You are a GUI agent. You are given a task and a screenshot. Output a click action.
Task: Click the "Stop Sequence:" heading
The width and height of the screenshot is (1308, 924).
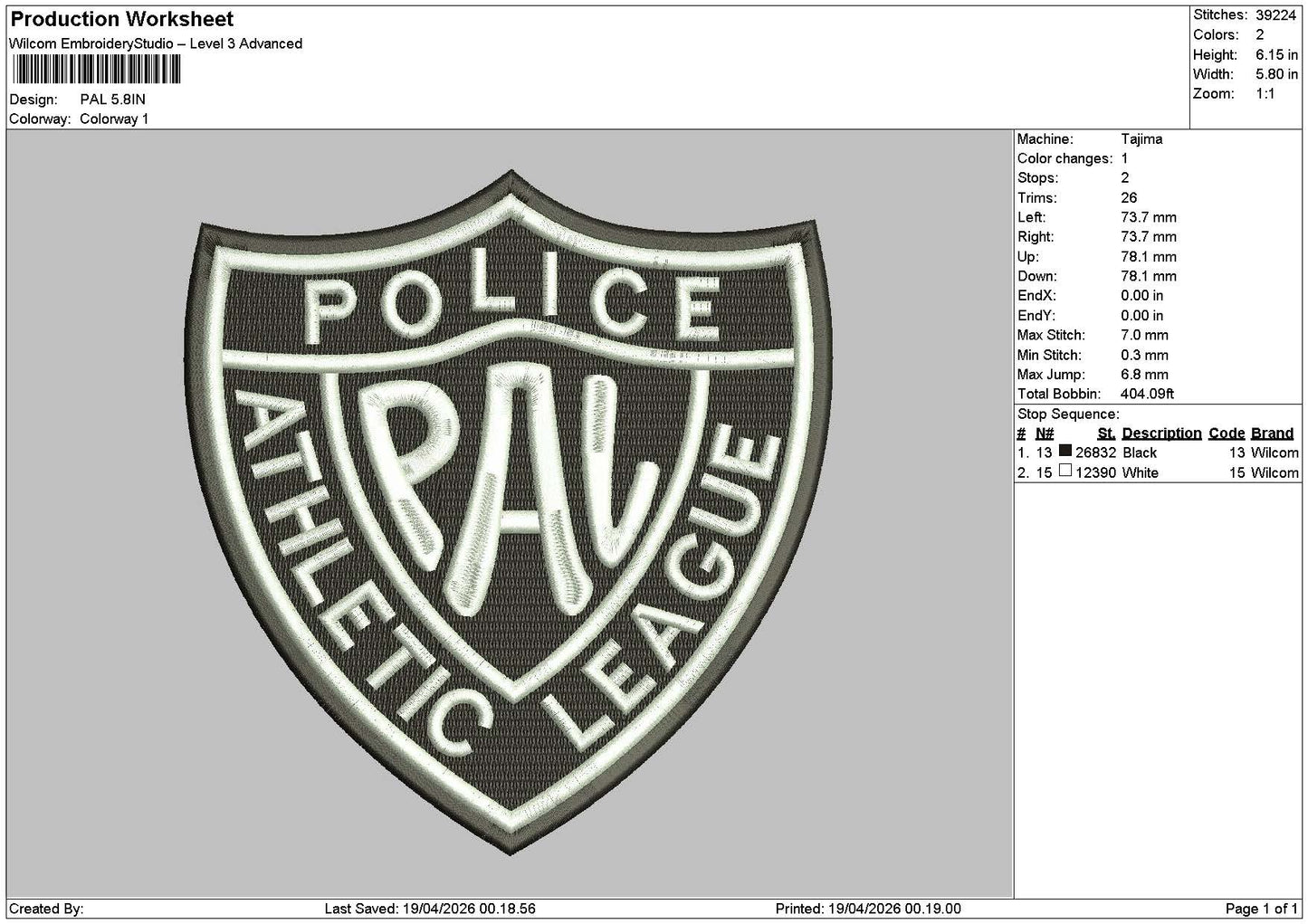pyautogui.click(x=1068, y=414)
